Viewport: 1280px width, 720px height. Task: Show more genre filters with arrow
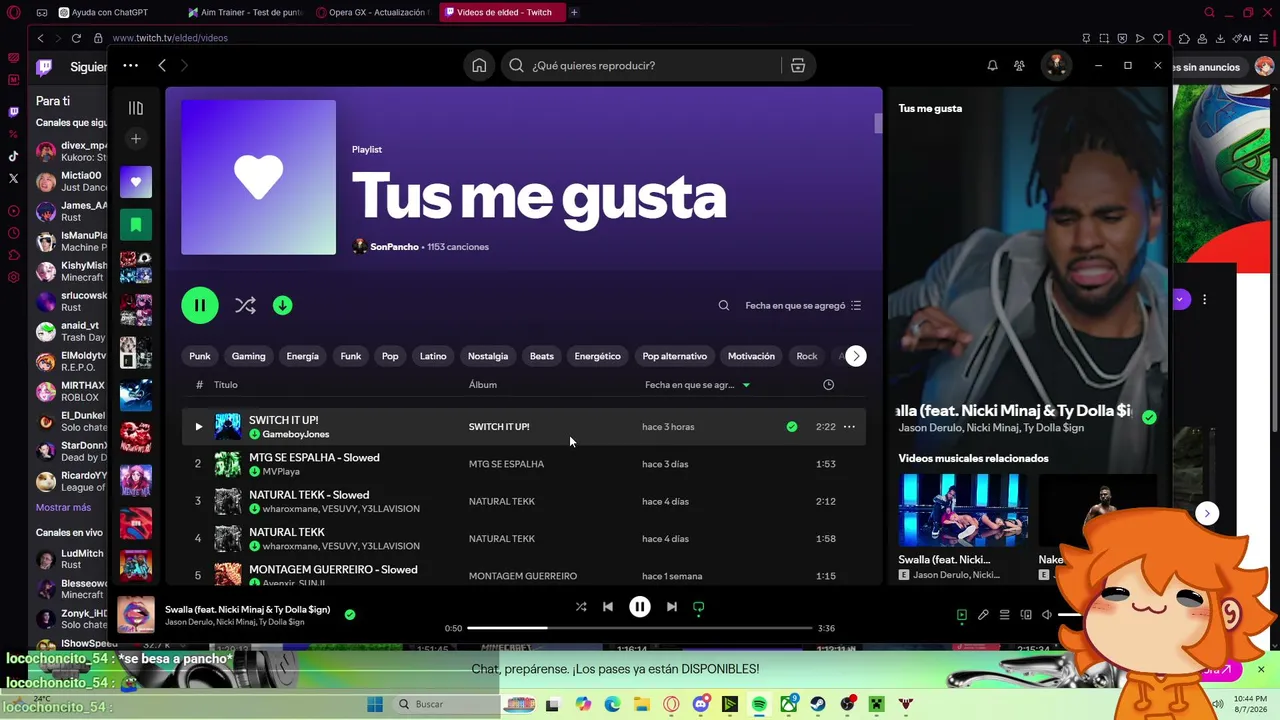pos(856,356)
